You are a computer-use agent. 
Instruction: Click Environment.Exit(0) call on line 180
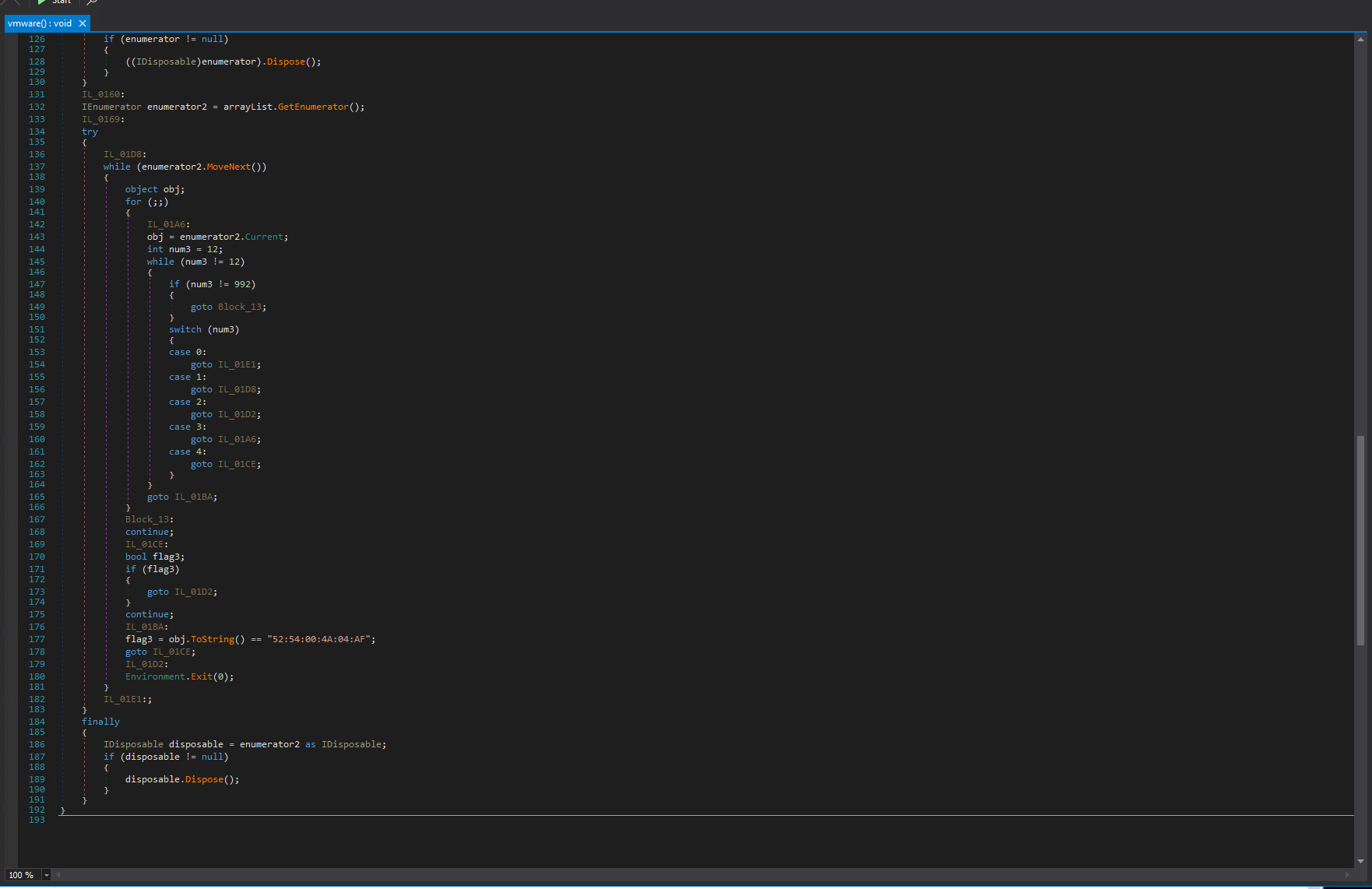coord(177,676)
